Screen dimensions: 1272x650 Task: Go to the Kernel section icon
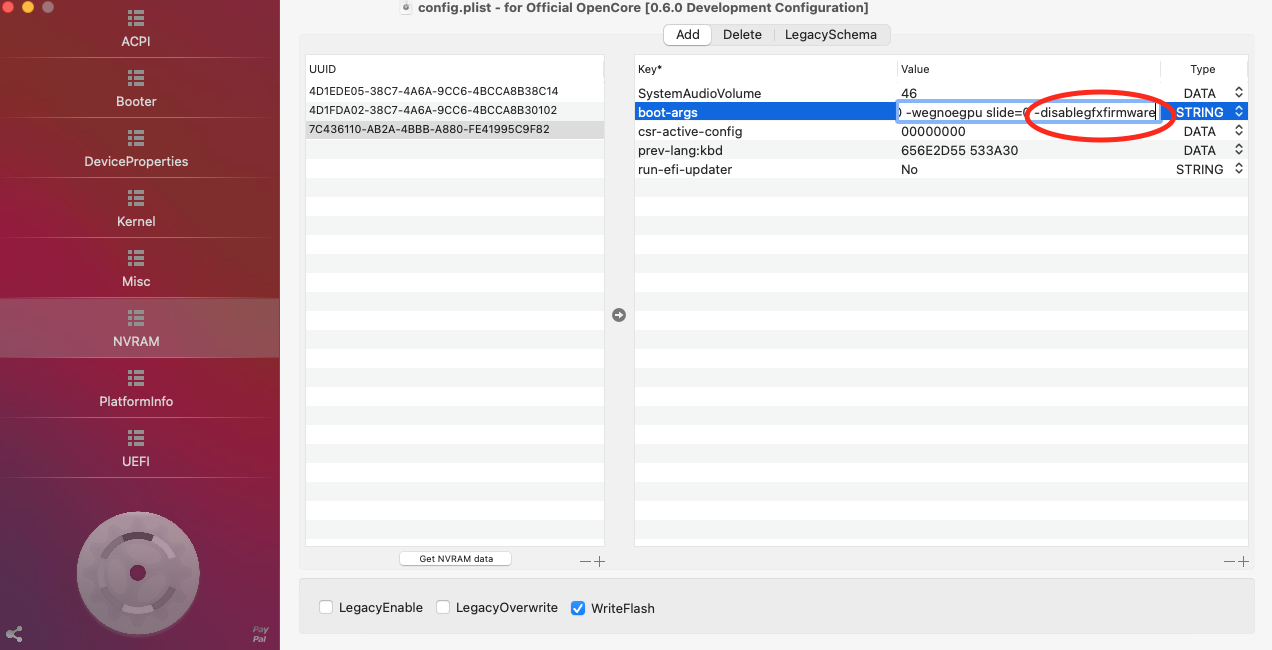point(136,198)
